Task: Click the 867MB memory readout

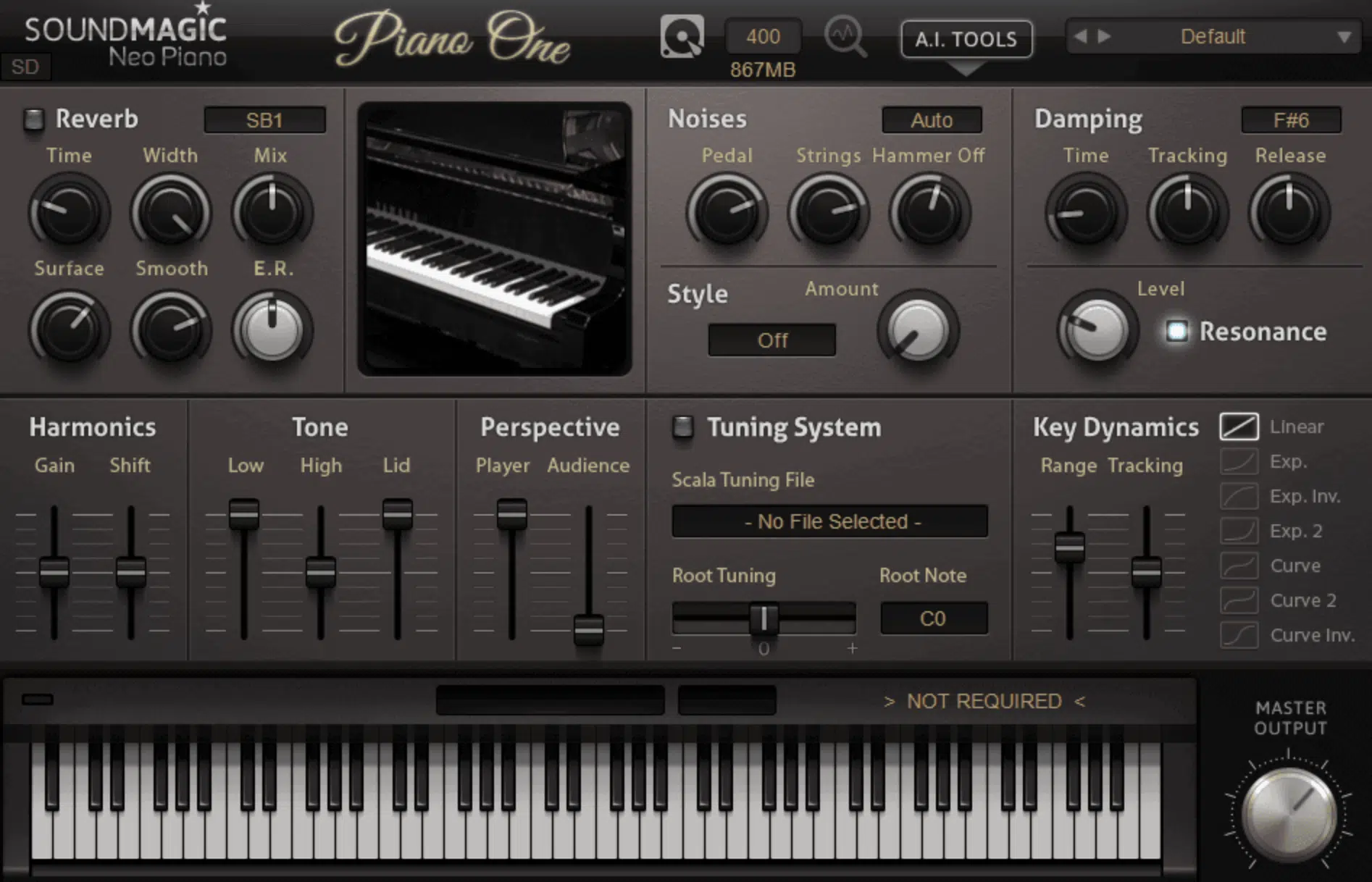Action: [x=763, y=70]
